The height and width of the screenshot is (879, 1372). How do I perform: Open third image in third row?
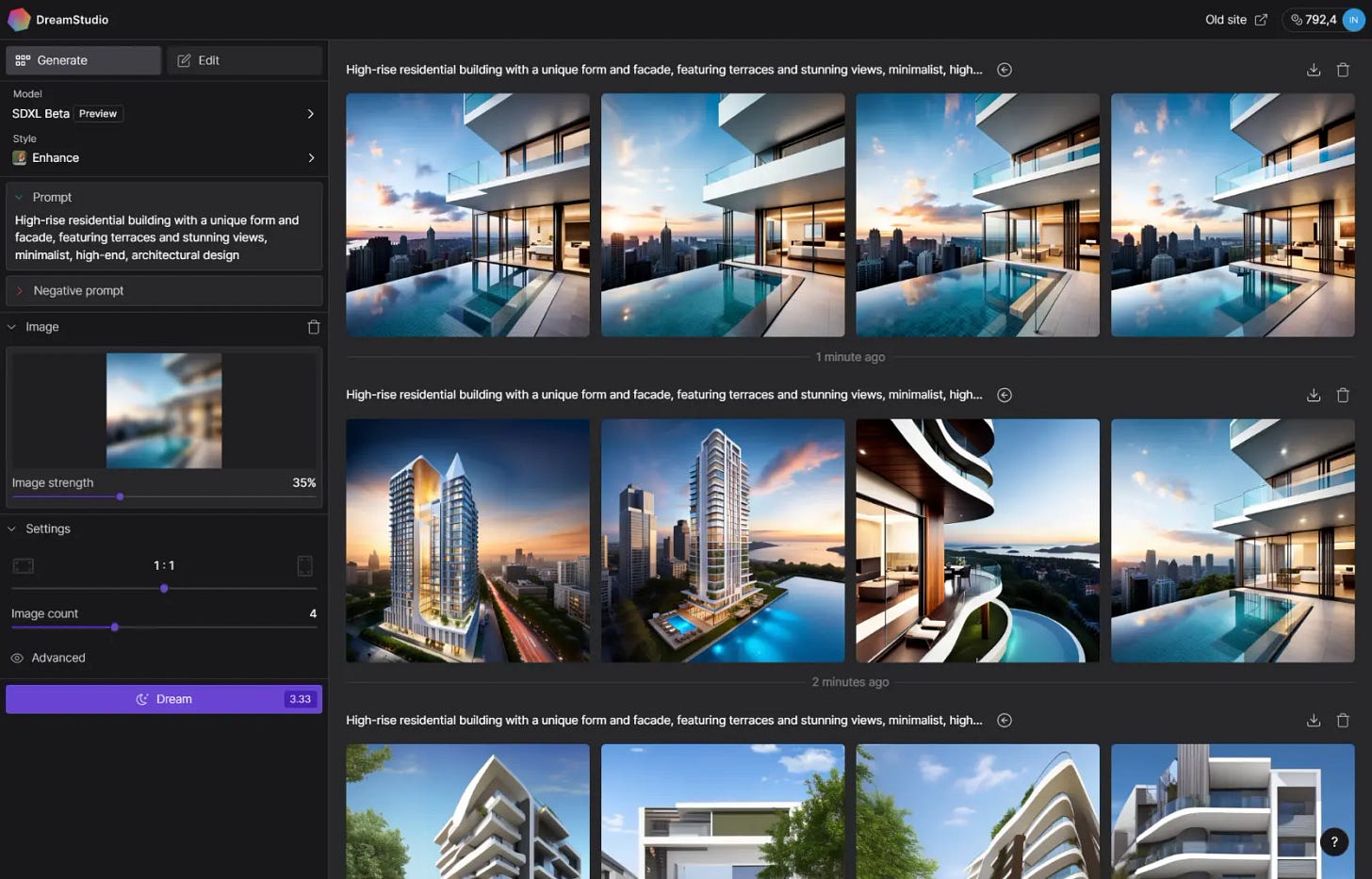pyautogui.click(x=977, y=811)
